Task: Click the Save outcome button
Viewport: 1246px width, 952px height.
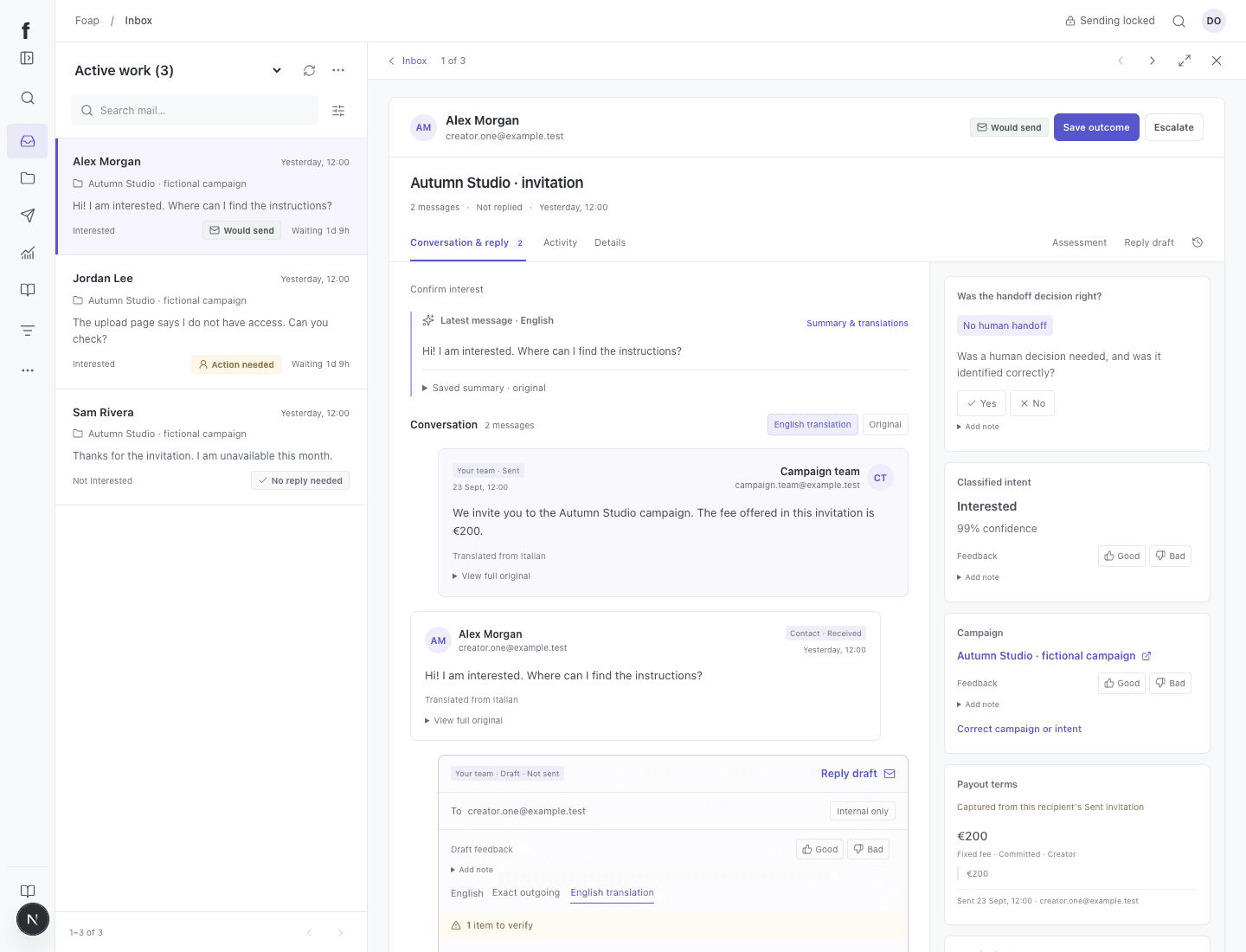Action: pos(1096,127)
